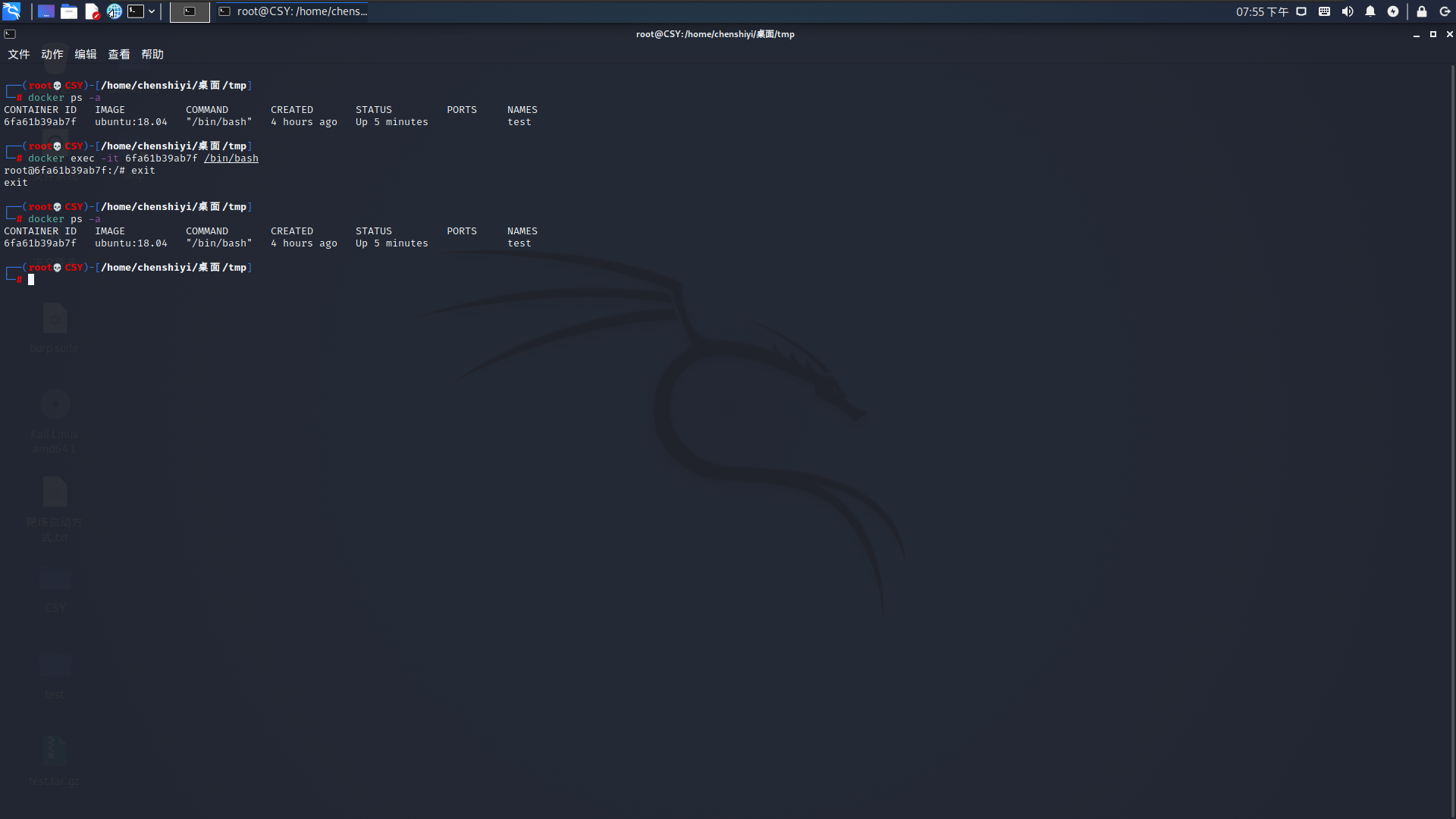Click the lock screen icon
This screenshot has width=1456, height=819.
point(1422,11)
